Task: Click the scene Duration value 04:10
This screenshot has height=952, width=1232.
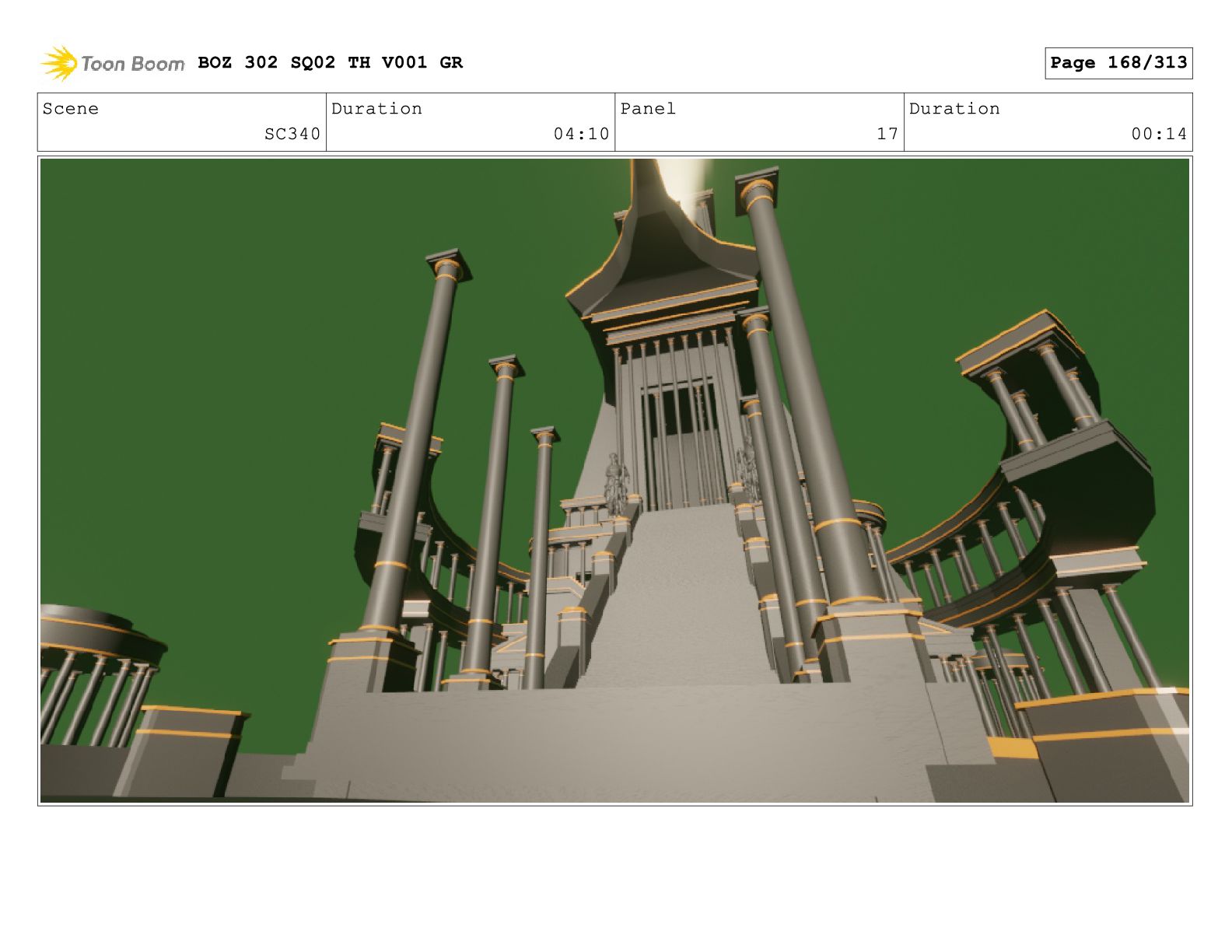Action: coord(581,134)
